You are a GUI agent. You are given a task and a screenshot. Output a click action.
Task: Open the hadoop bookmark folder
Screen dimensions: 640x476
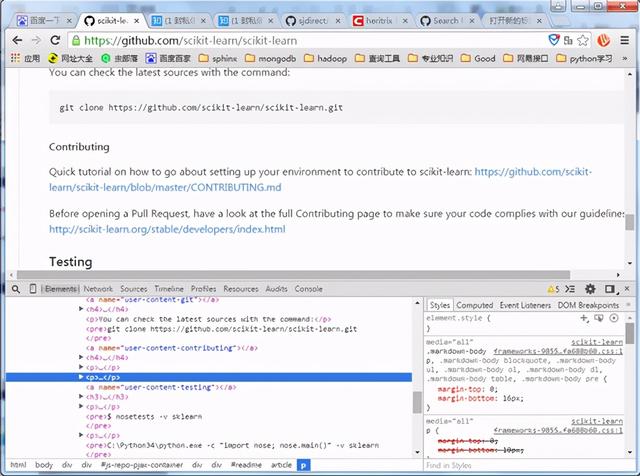(x=325, y=58)
